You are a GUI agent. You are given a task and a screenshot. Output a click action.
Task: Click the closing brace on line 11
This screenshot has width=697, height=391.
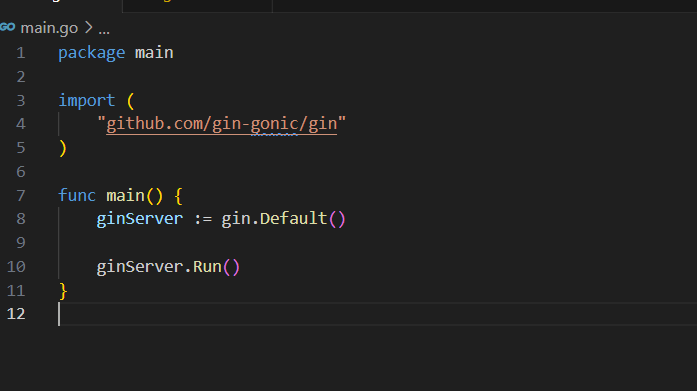click(63, 291)
